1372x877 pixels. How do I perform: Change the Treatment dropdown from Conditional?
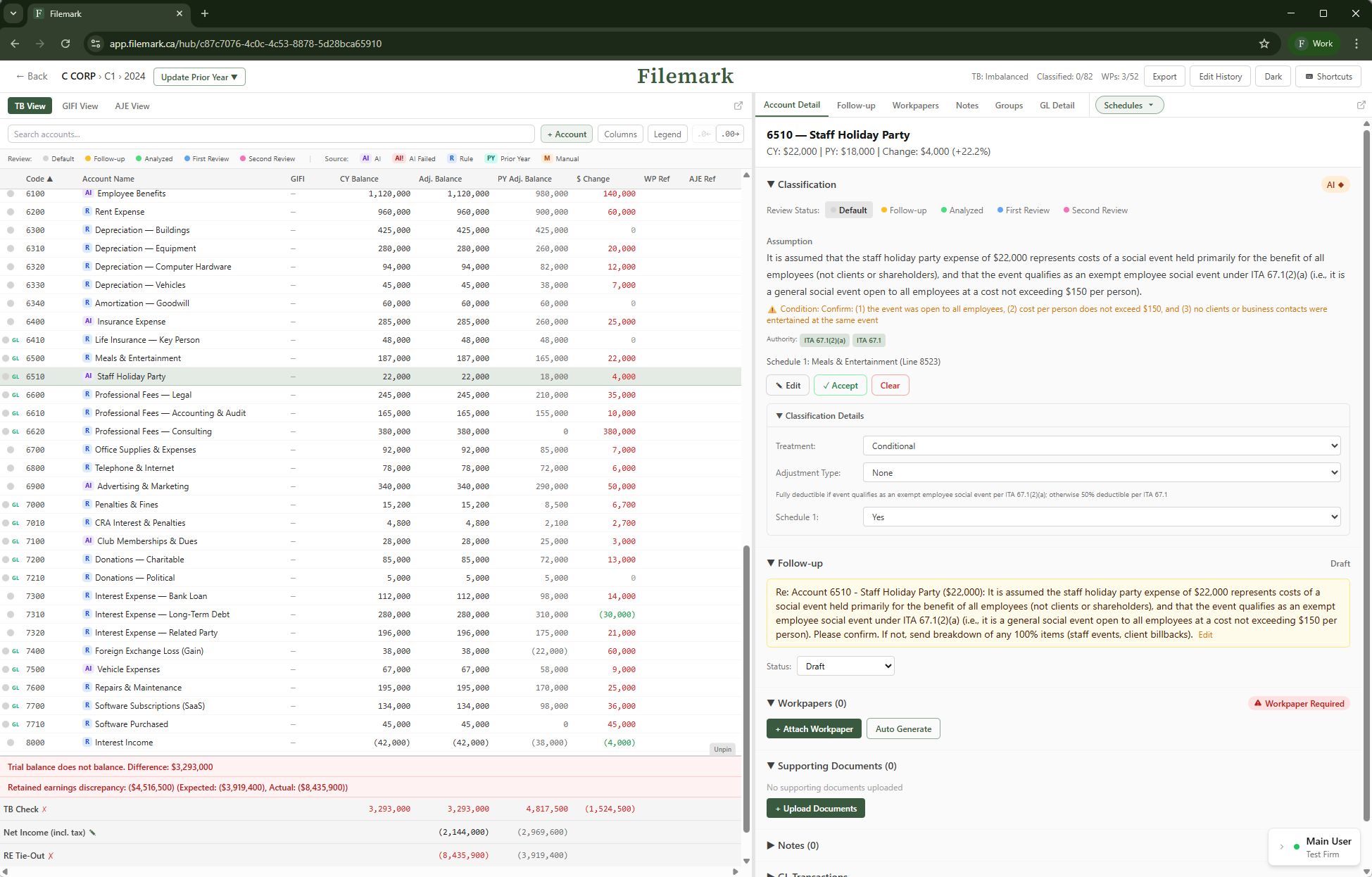point(1100,446)
